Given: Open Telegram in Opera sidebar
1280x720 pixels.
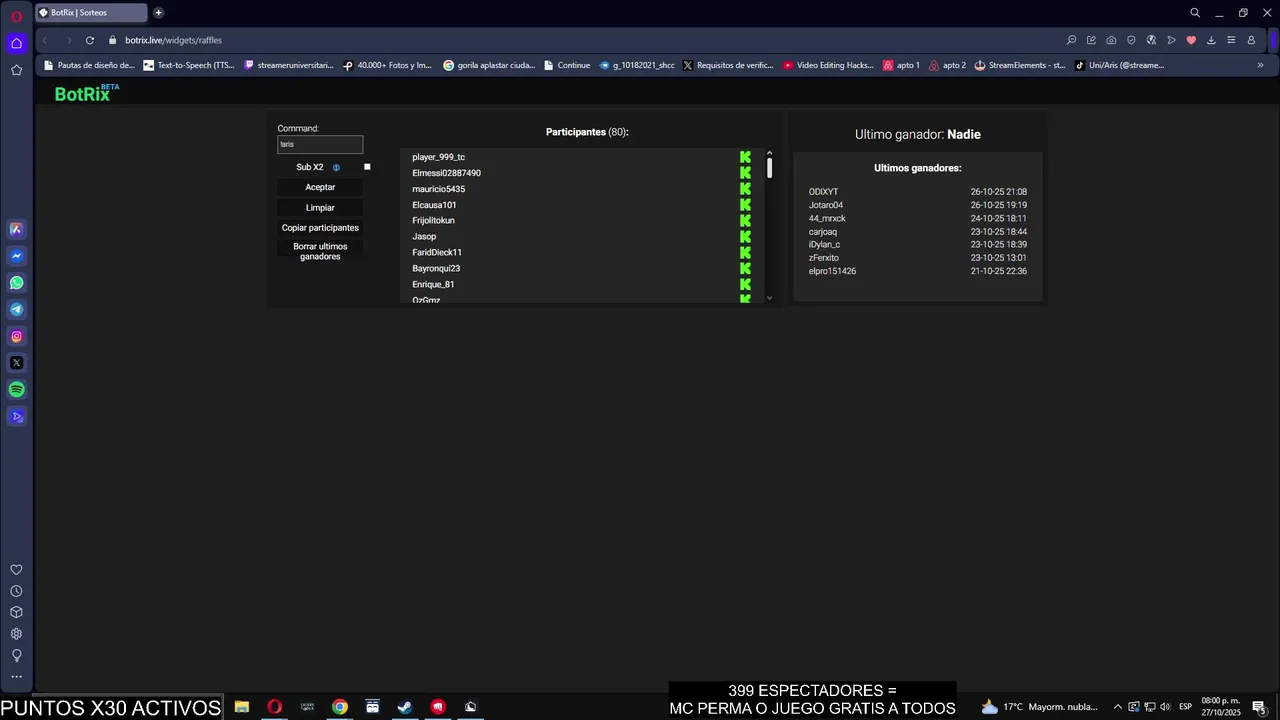Looking at the screenshot, I should point(16,310).
